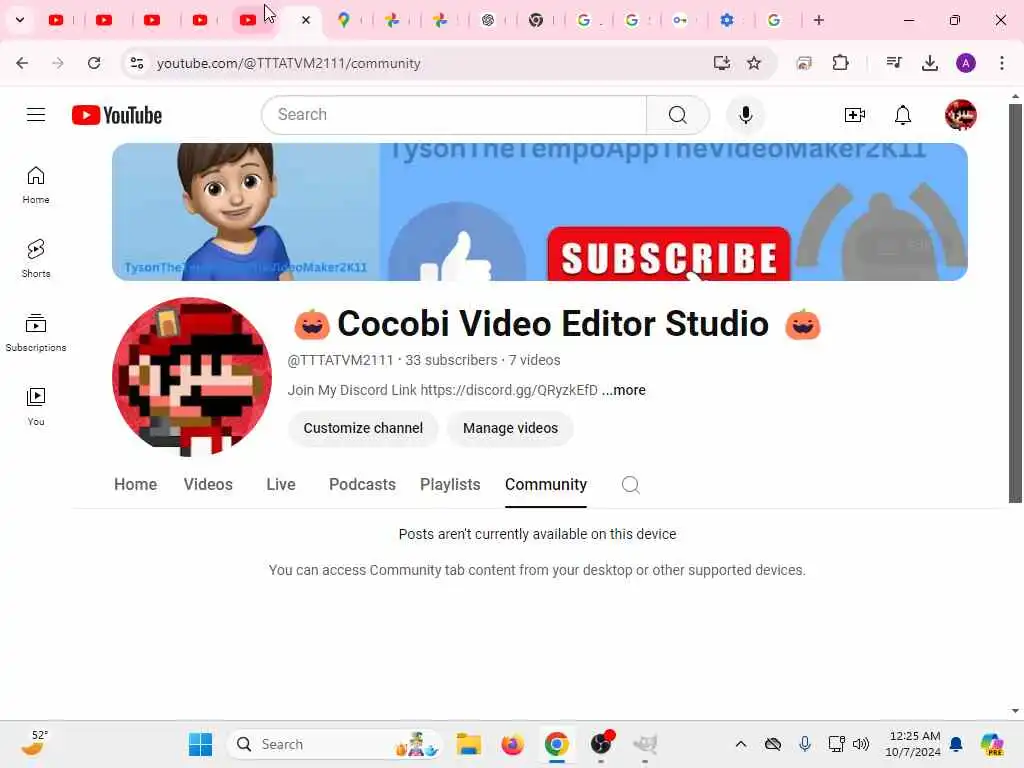Image resolution: width=1024 pixels, height=768 pixels.
Task: Open the Copilot taskbar icon
Action: click(992, 744)
